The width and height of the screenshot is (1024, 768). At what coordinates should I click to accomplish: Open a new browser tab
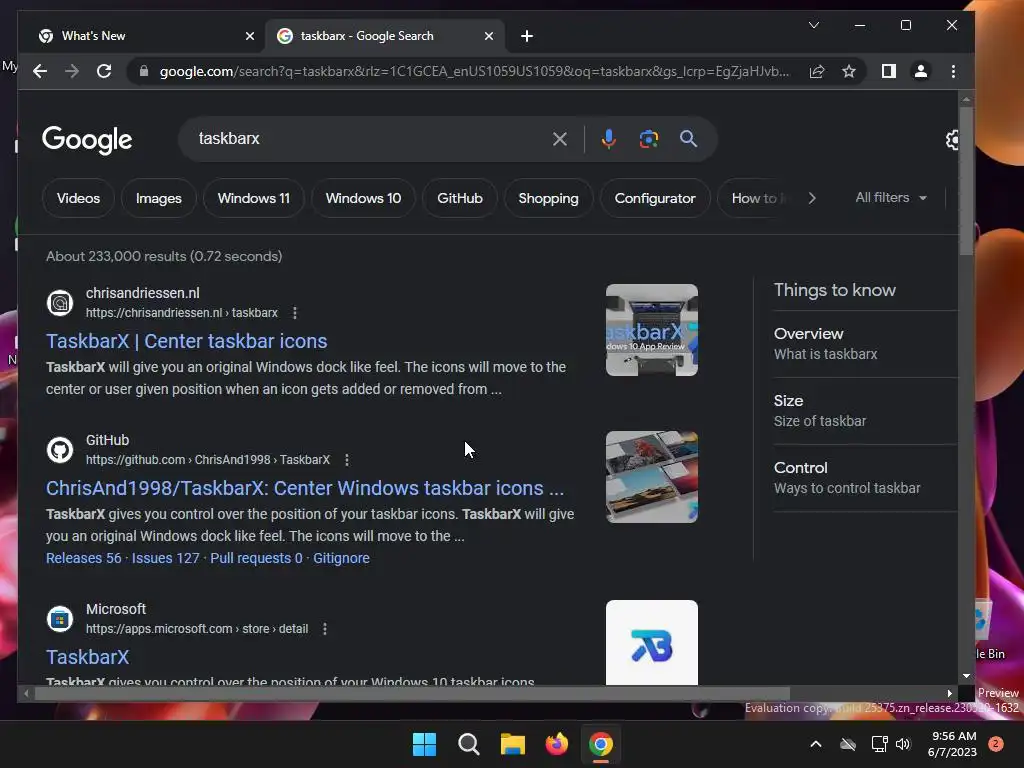coord(527,36)
